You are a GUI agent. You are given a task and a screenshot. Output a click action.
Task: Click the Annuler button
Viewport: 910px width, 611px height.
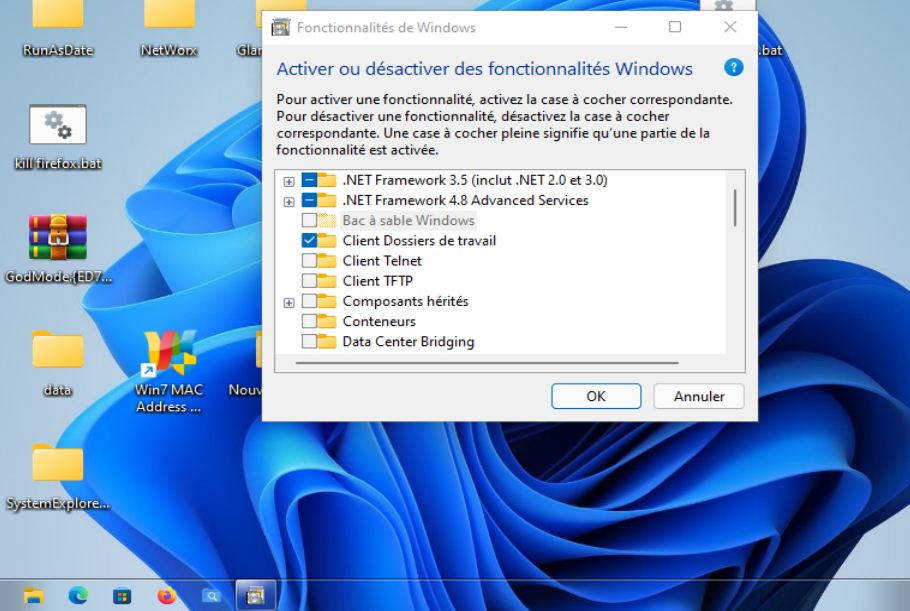point(698,396)
